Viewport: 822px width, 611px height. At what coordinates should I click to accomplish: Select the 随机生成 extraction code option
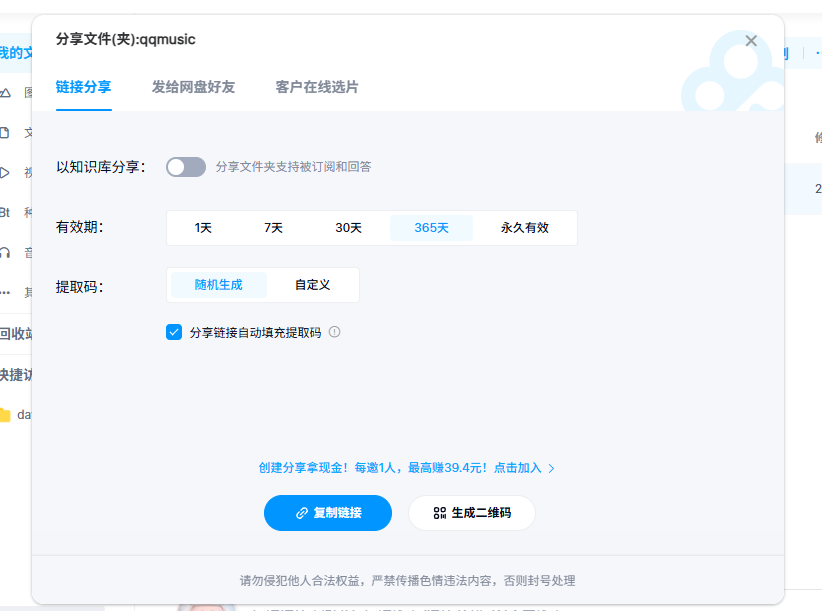[x=218, y=285]
